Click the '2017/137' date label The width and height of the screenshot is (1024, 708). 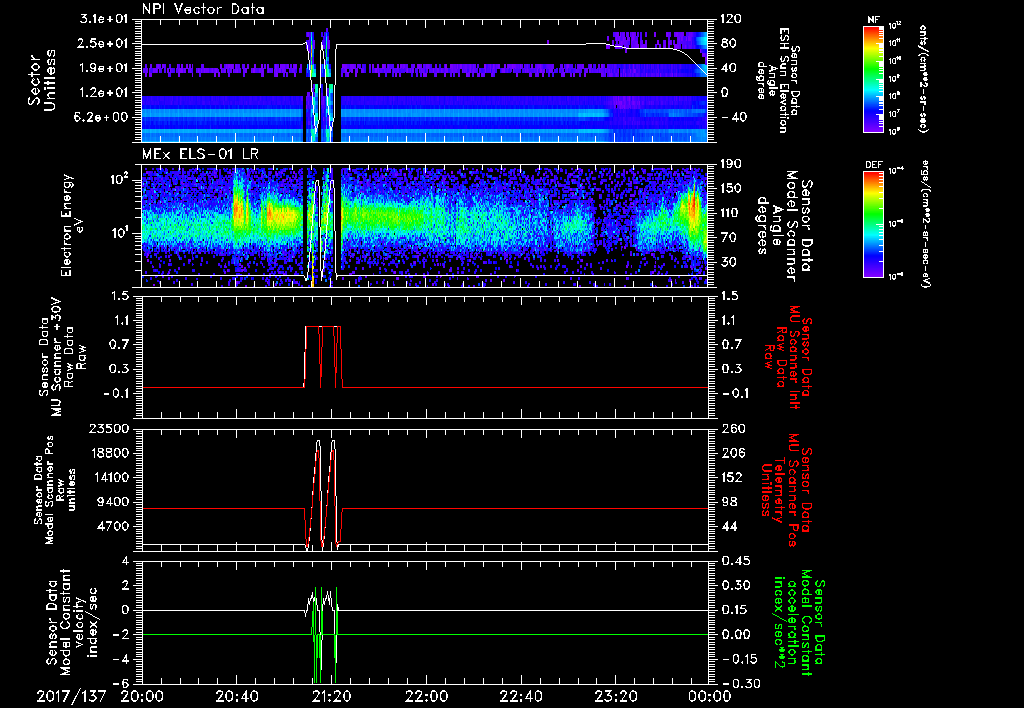71,696
